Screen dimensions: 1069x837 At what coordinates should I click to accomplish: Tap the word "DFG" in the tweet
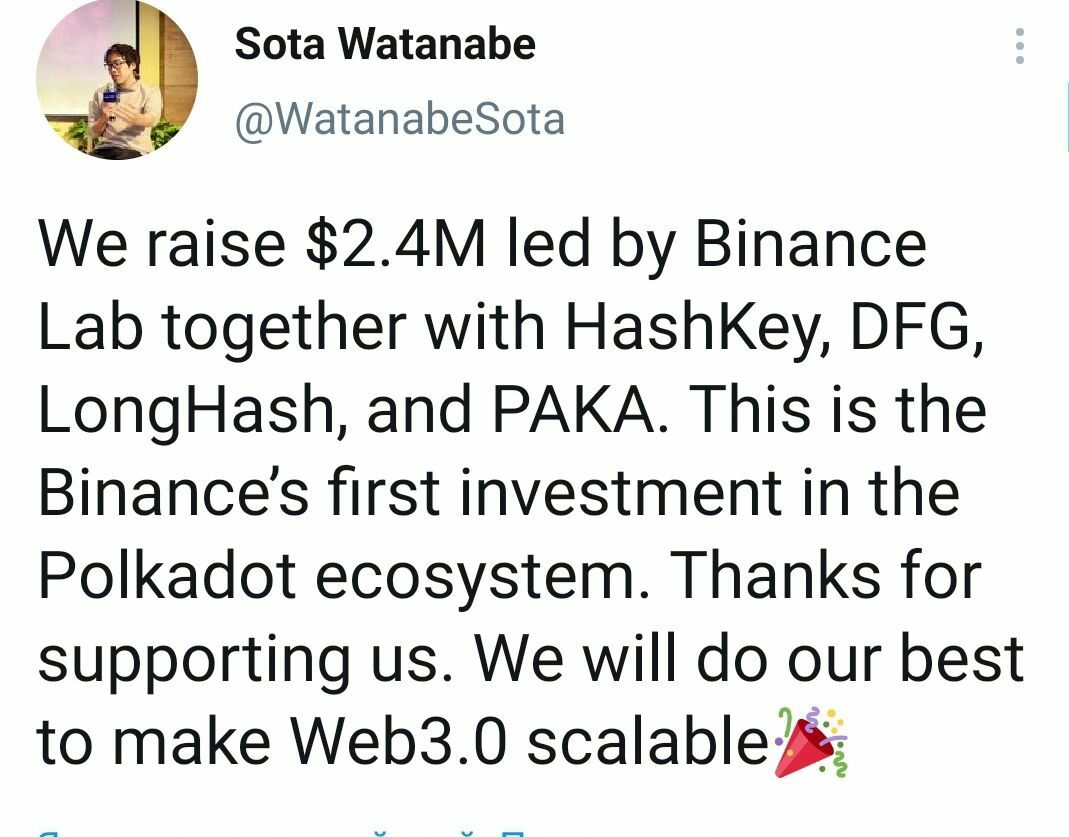pos(914,328)
